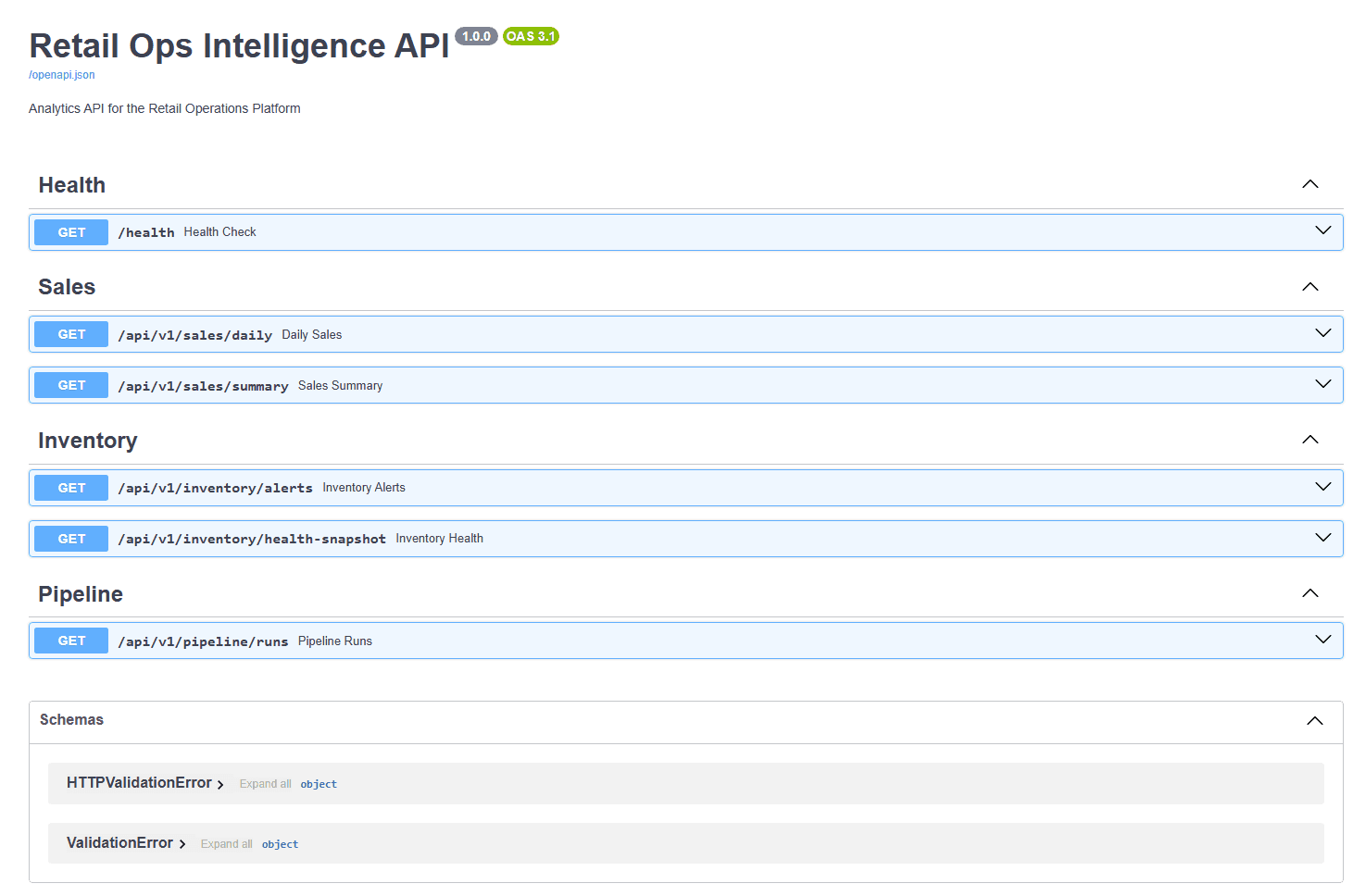Expand the Inventory Health endpoint arrow

[x=1322, y=538]
